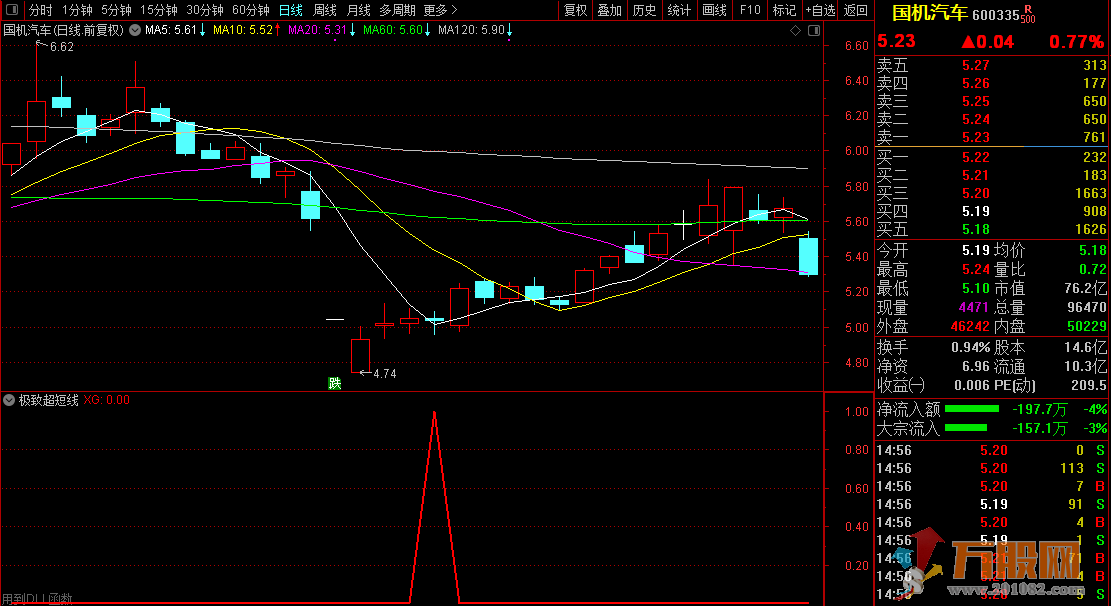Select the 60分钟 period tab
The width and height of the screenshot is (1111, 606).
pos(251,10)
